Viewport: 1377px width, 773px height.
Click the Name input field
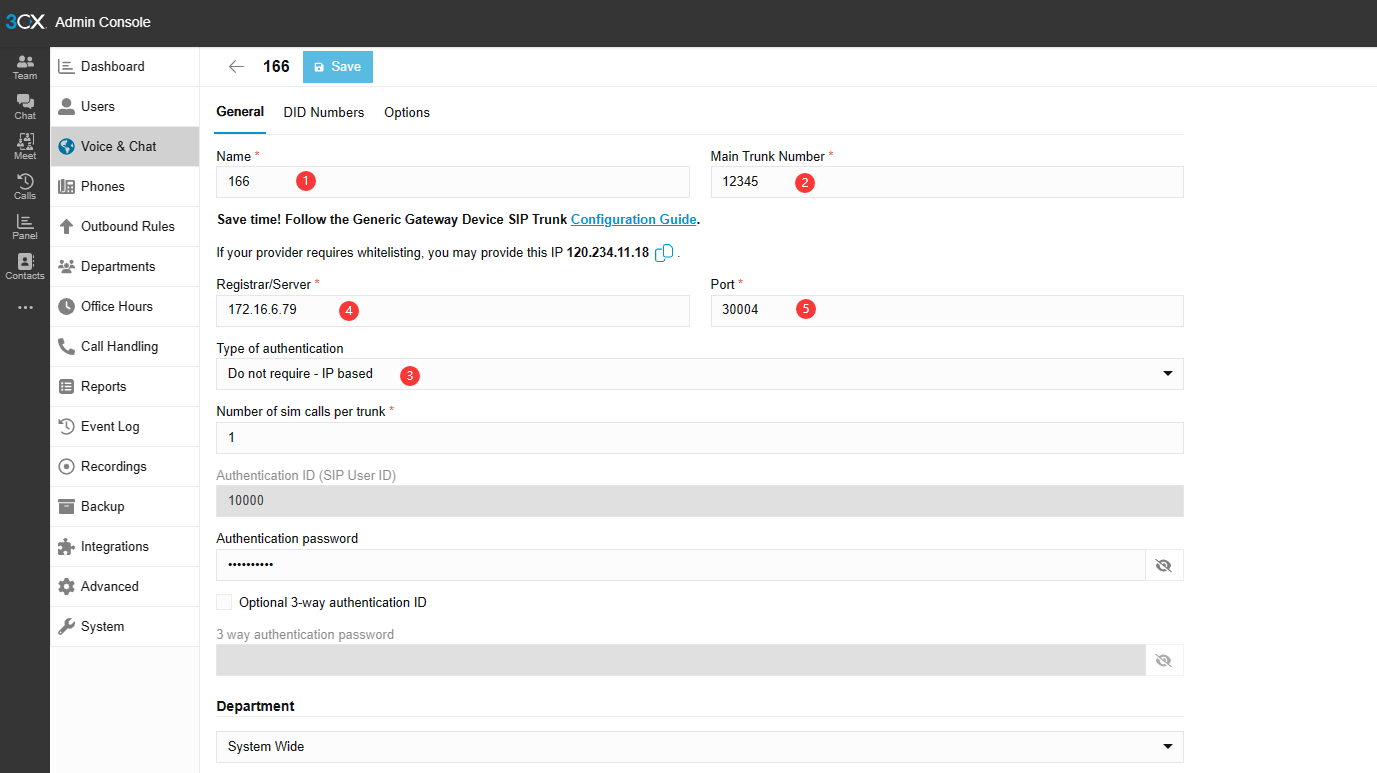tap(453, 182)
